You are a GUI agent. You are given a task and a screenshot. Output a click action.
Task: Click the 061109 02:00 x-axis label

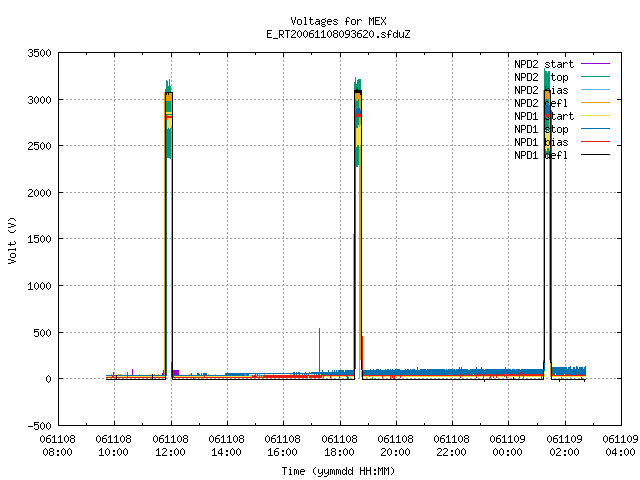pos(564,446)
